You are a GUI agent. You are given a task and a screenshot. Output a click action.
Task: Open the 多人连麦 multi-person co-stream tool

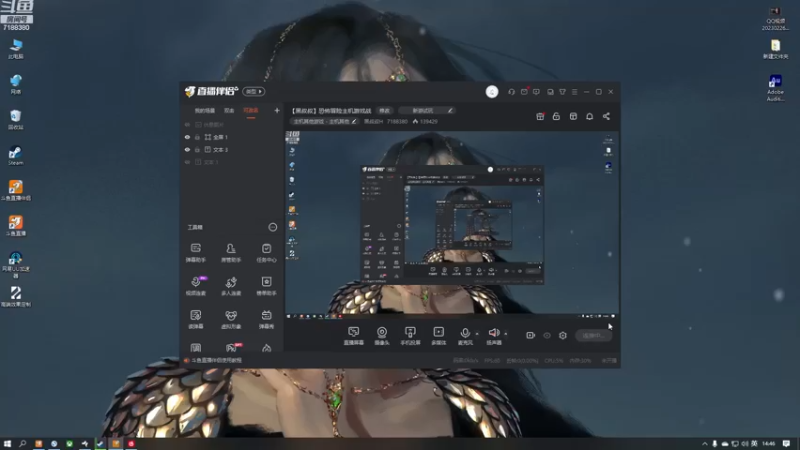231,286
